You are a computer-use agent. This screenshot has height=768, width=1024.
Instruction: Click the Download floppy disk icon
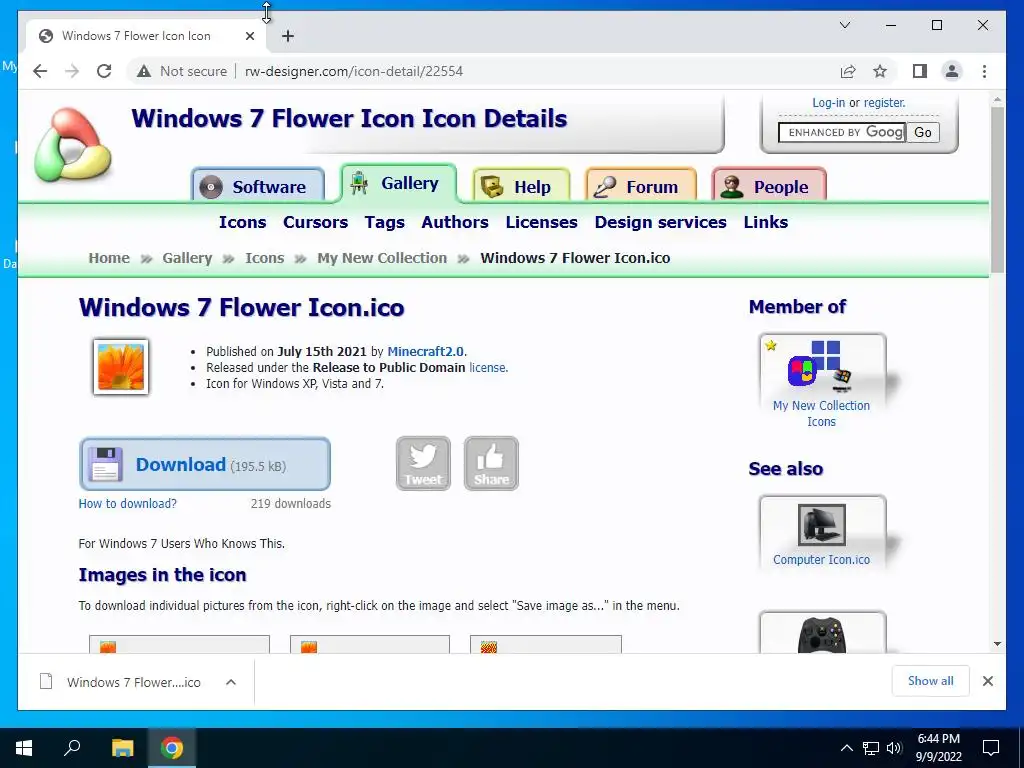pyautogui.click(x=104, y=464)
